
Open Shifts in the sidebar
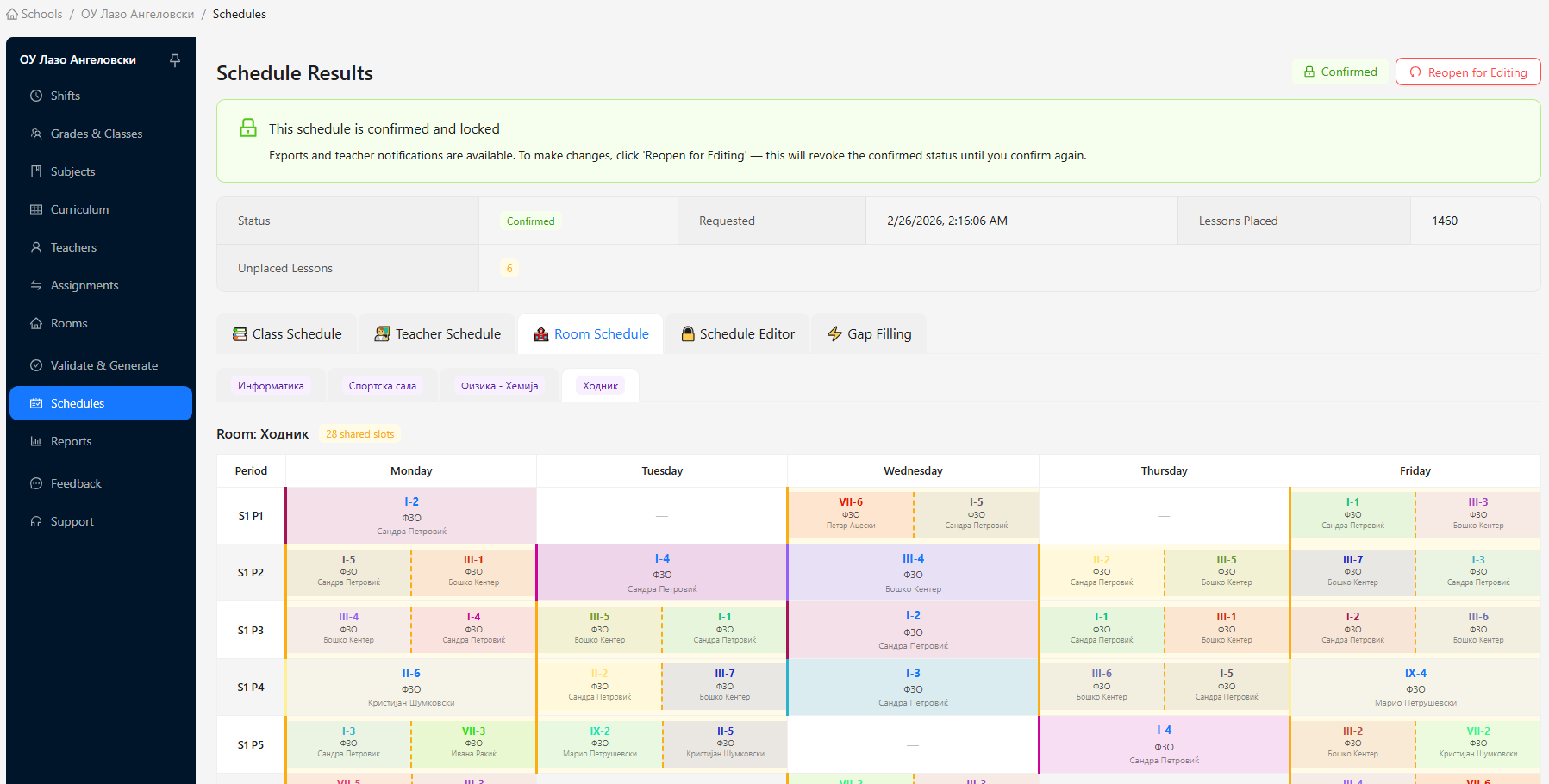[101, 96]
